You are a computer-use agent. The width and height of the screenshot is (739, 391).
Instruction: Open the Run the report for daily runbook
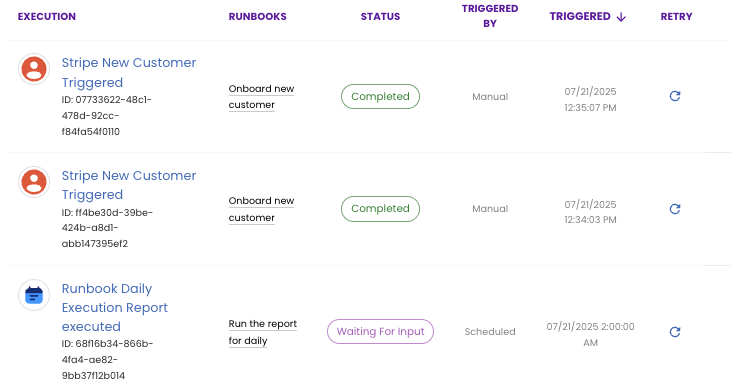[263, 332]
